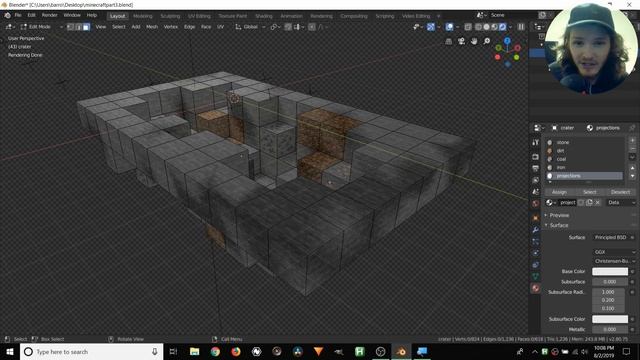Open the Render menu
This screenshot has width=640, height=360.
pos(50,15)
